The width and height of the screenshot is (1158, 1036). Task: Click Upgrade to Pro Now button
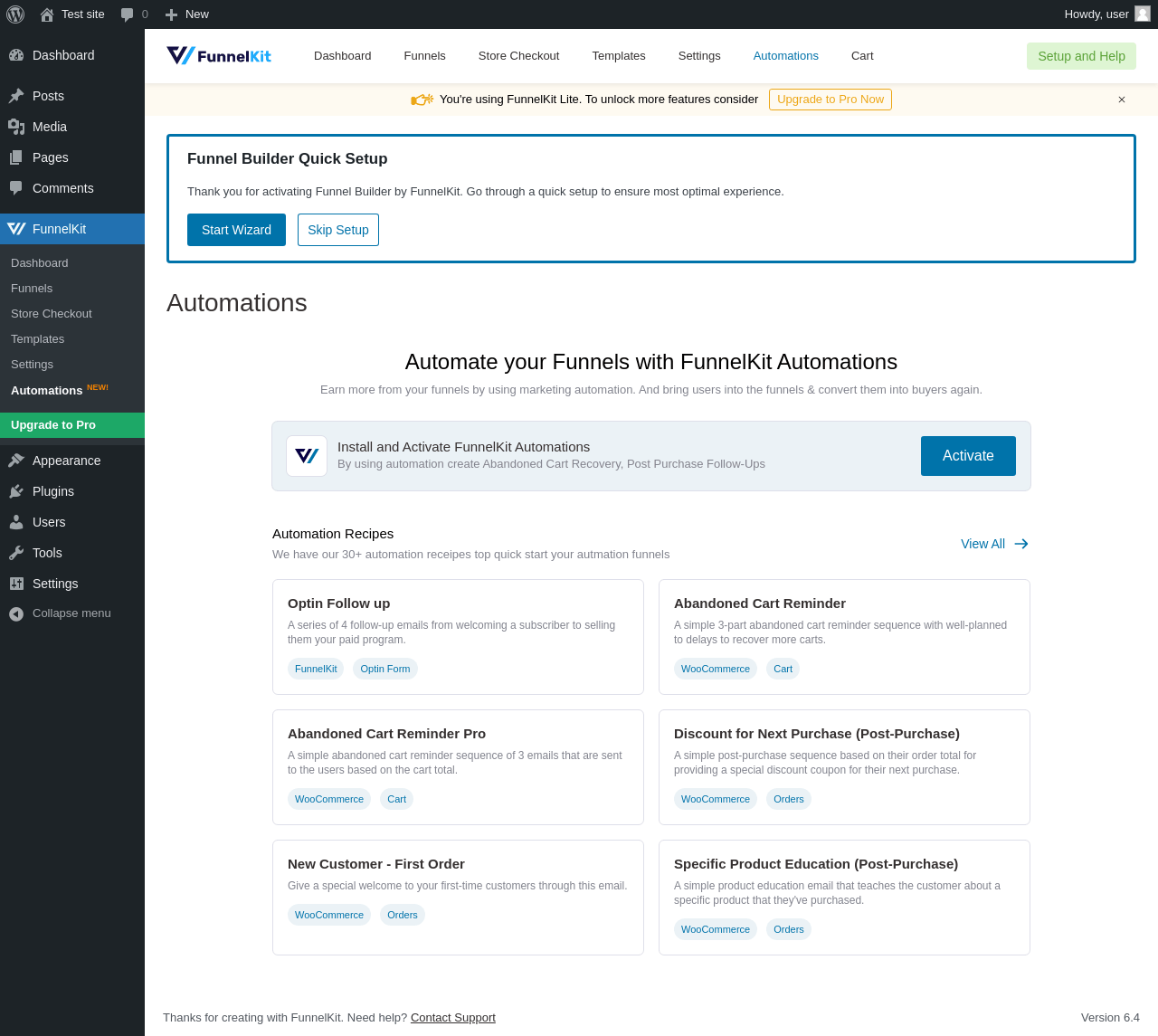[831, 100]
